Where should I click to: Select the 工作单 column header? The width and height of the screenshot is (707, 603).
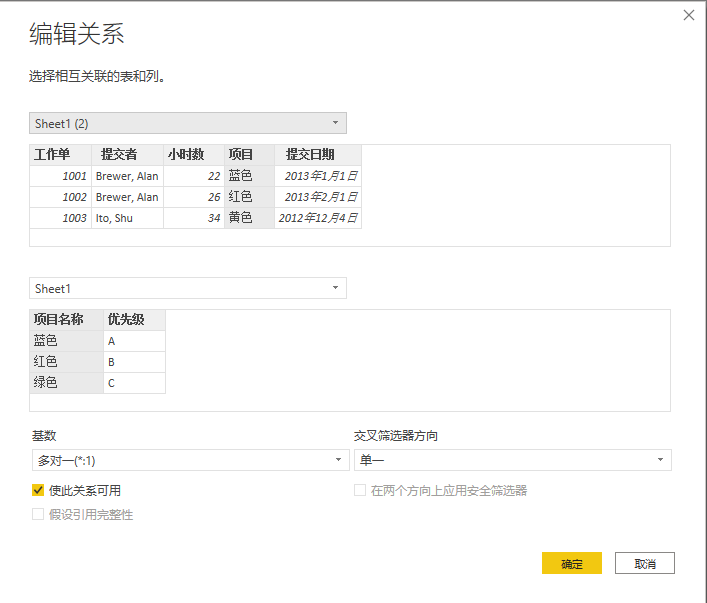52,155
